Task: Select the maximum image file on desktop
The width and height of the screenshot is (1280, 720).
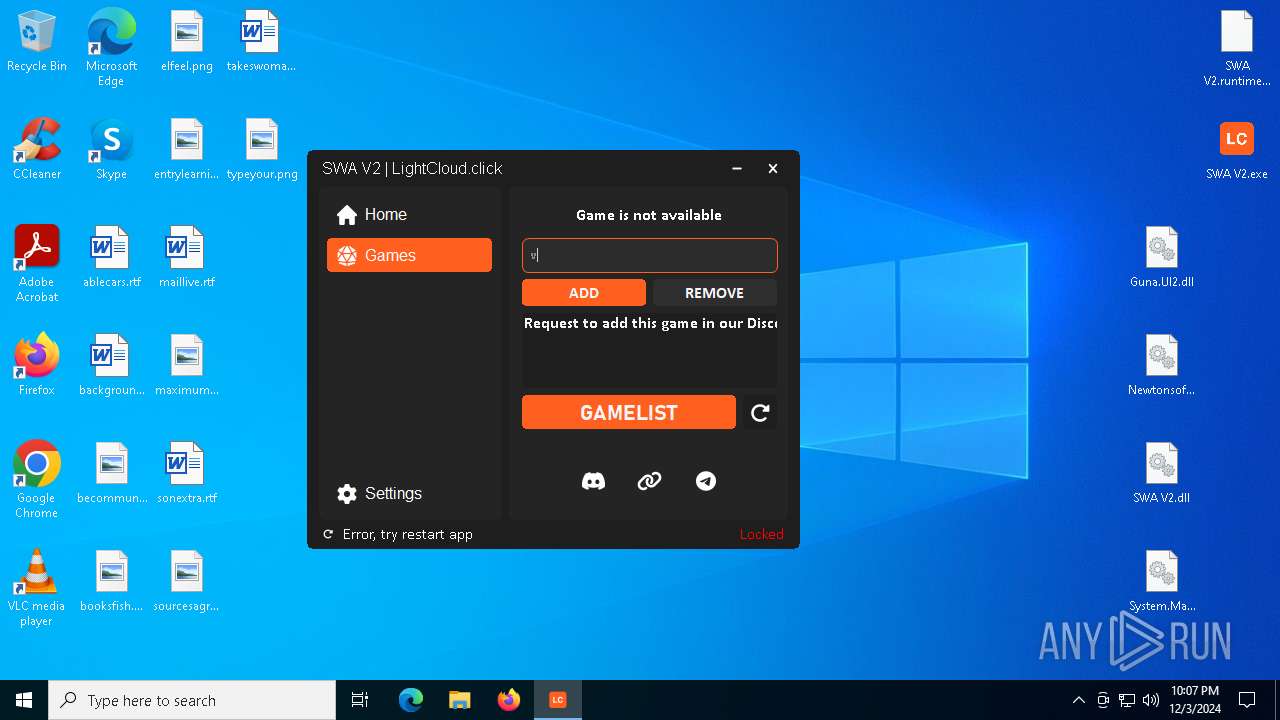Action: 187,365
